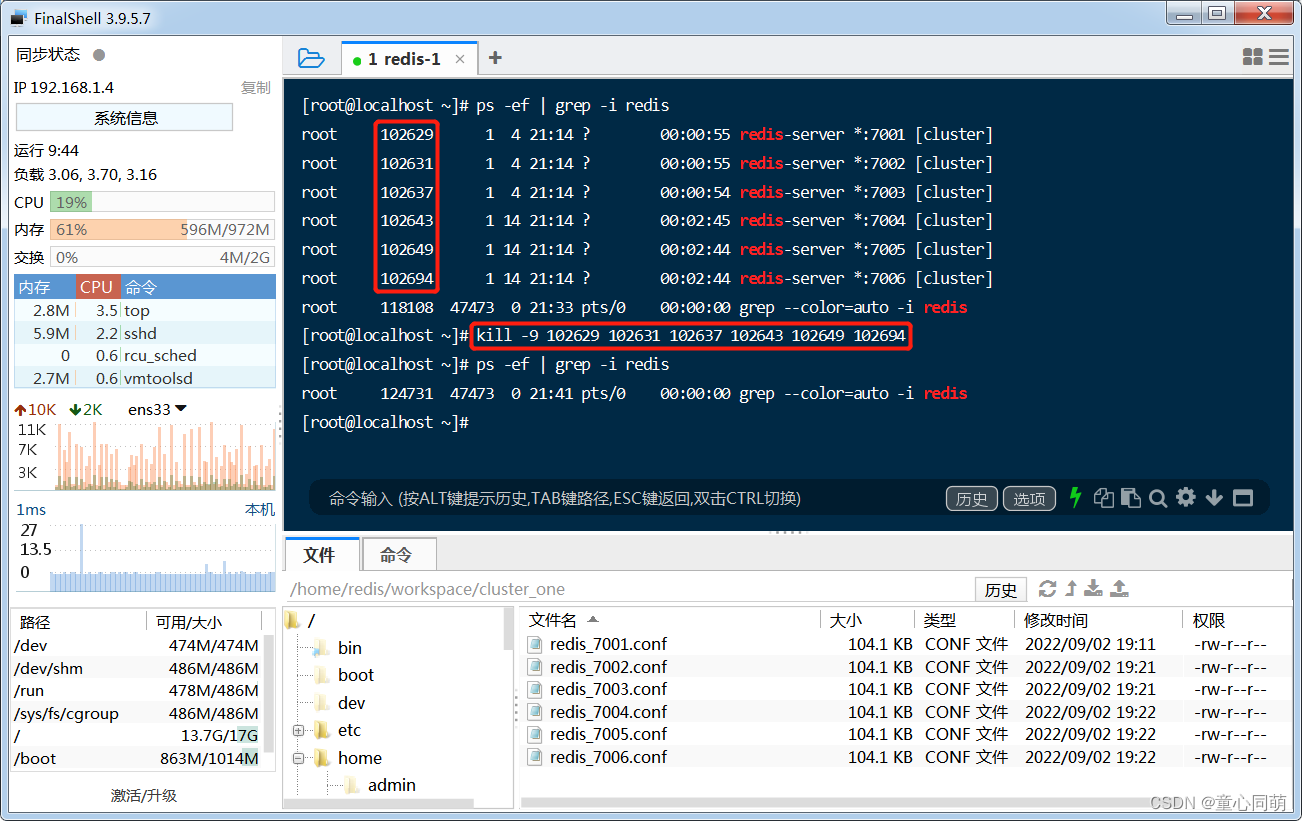The image size is (1302, 821).
Task: Select file redis_7002.conf
Action: (x=608, y=667)
